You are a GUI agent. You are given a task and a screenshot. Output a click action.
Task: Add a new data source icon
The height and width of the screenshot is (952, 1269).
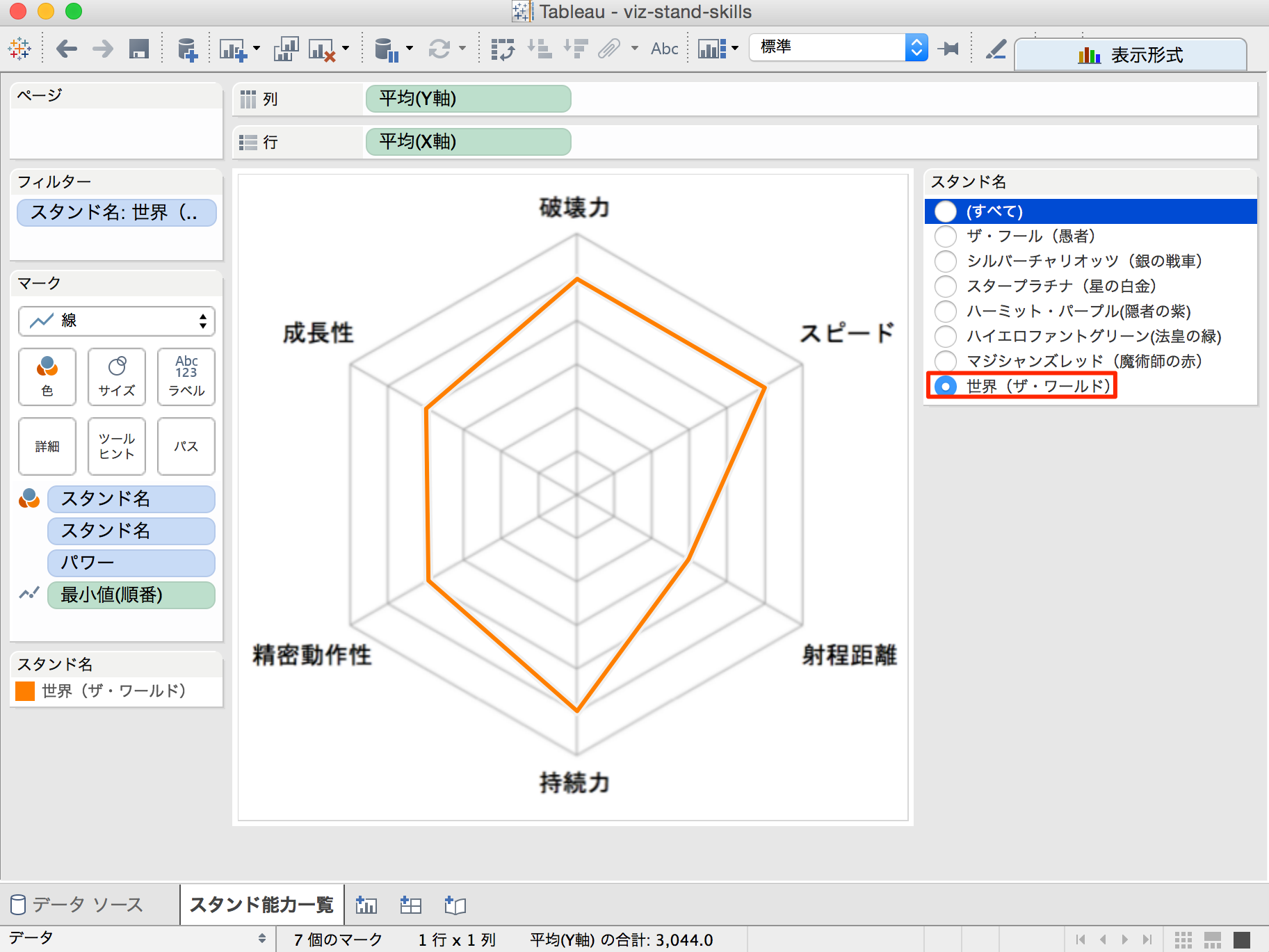point(187,49)
